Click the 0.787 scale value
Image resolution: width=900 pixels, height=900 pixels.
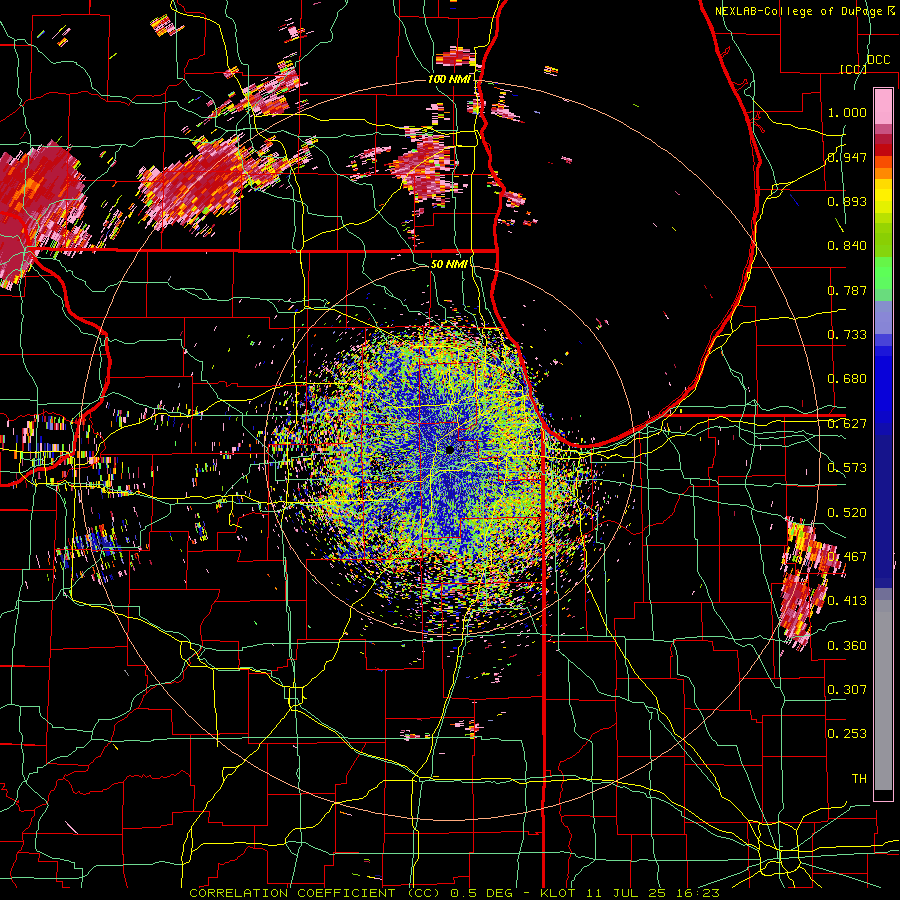(x=847, y=290)
